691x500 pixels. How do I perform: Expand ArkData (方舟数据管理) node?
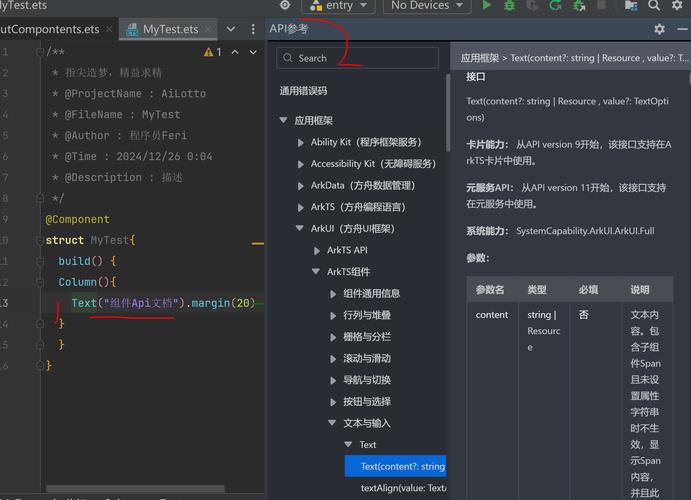tap(301, 185)
